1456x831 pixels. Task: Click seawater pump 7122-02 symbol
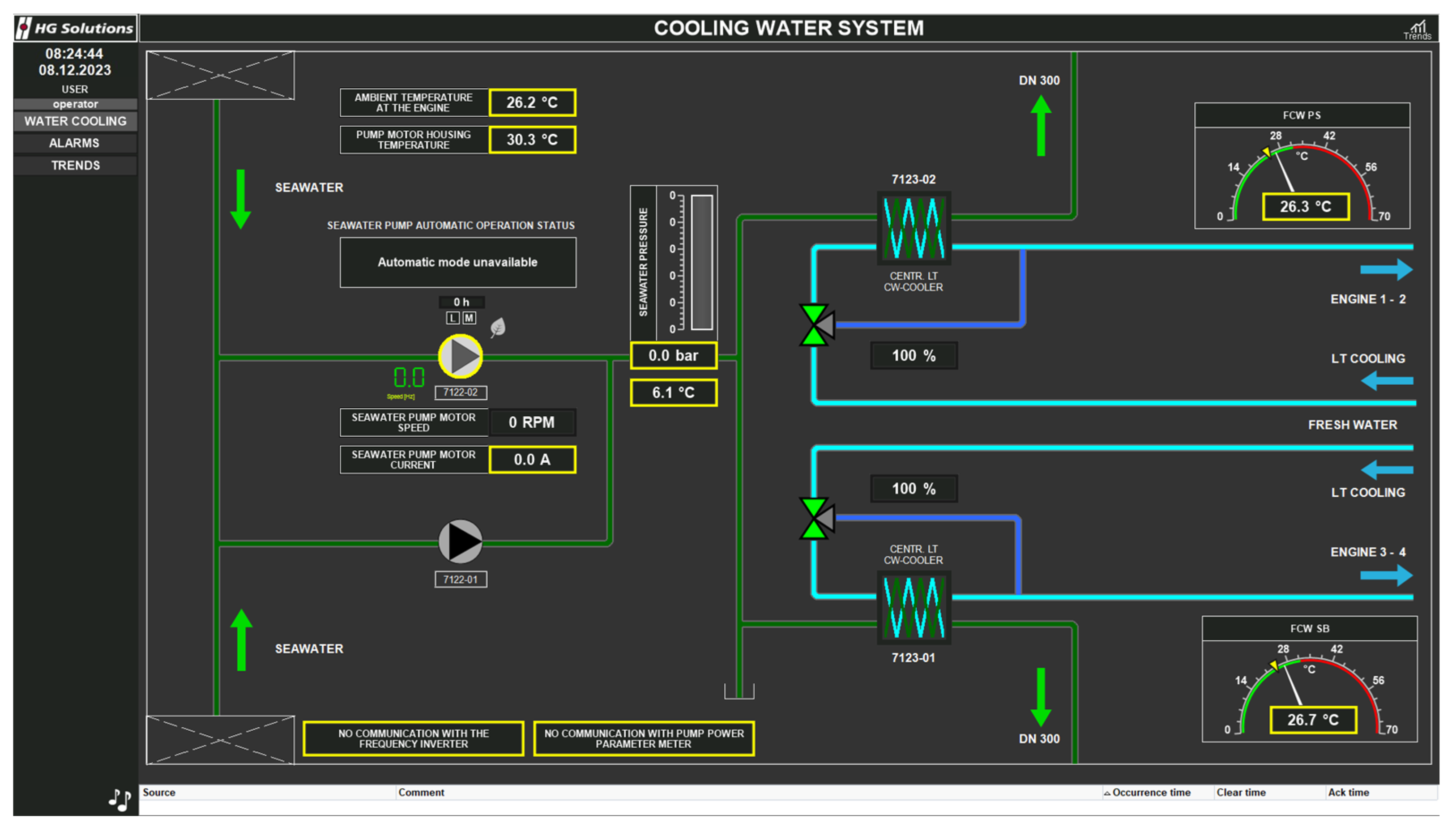(460, 356)
